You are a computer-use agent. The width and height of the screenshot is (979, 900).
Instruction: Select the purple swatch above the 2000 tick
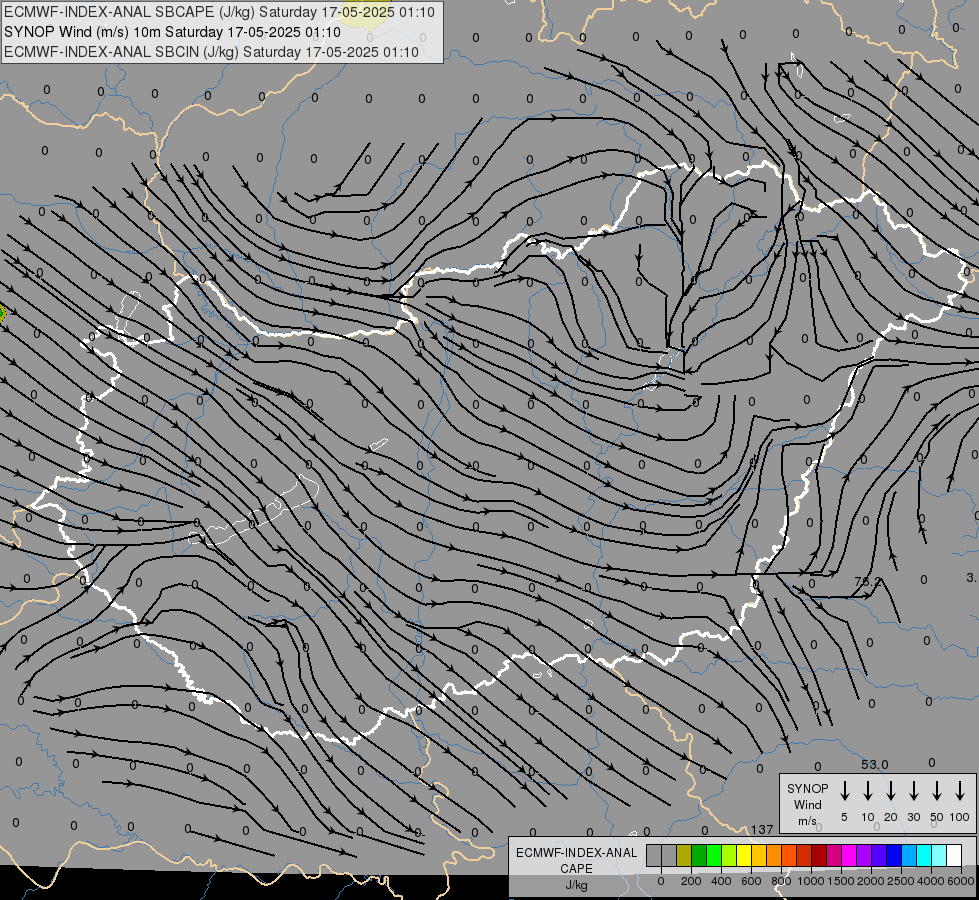[863, 855]
